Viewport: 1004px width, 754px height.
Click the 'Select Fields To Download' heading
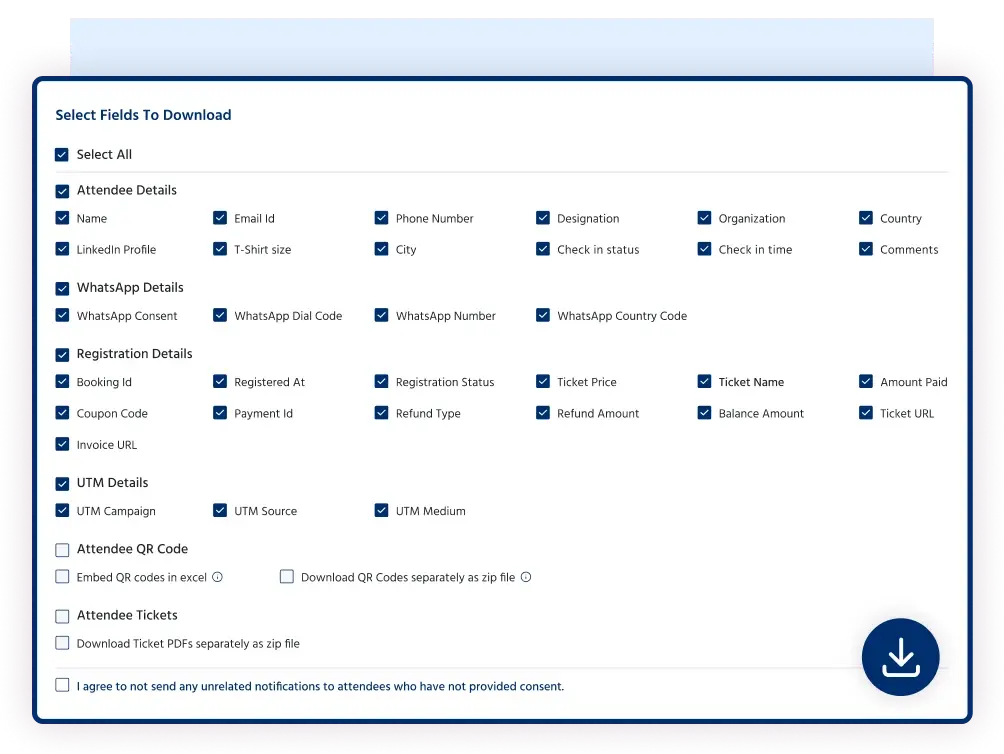coord(143,115)
